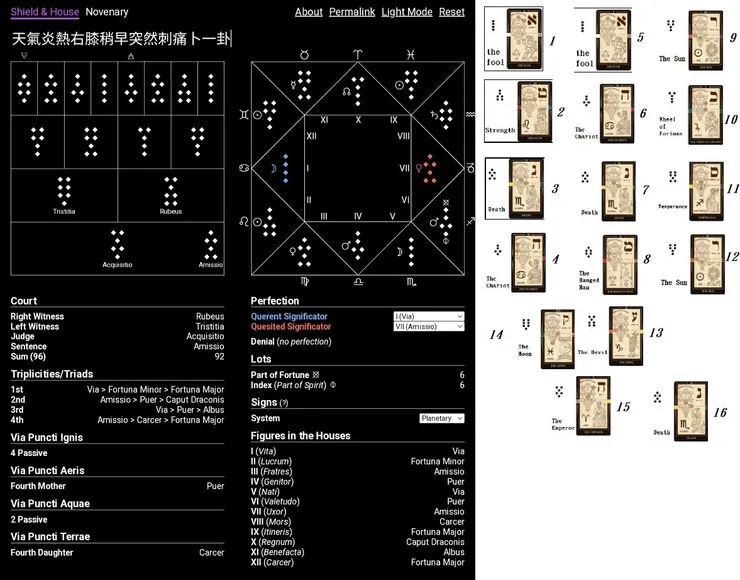
Task: Click the Acquisitio judge figure in the shield
Action: pos(118,245)
